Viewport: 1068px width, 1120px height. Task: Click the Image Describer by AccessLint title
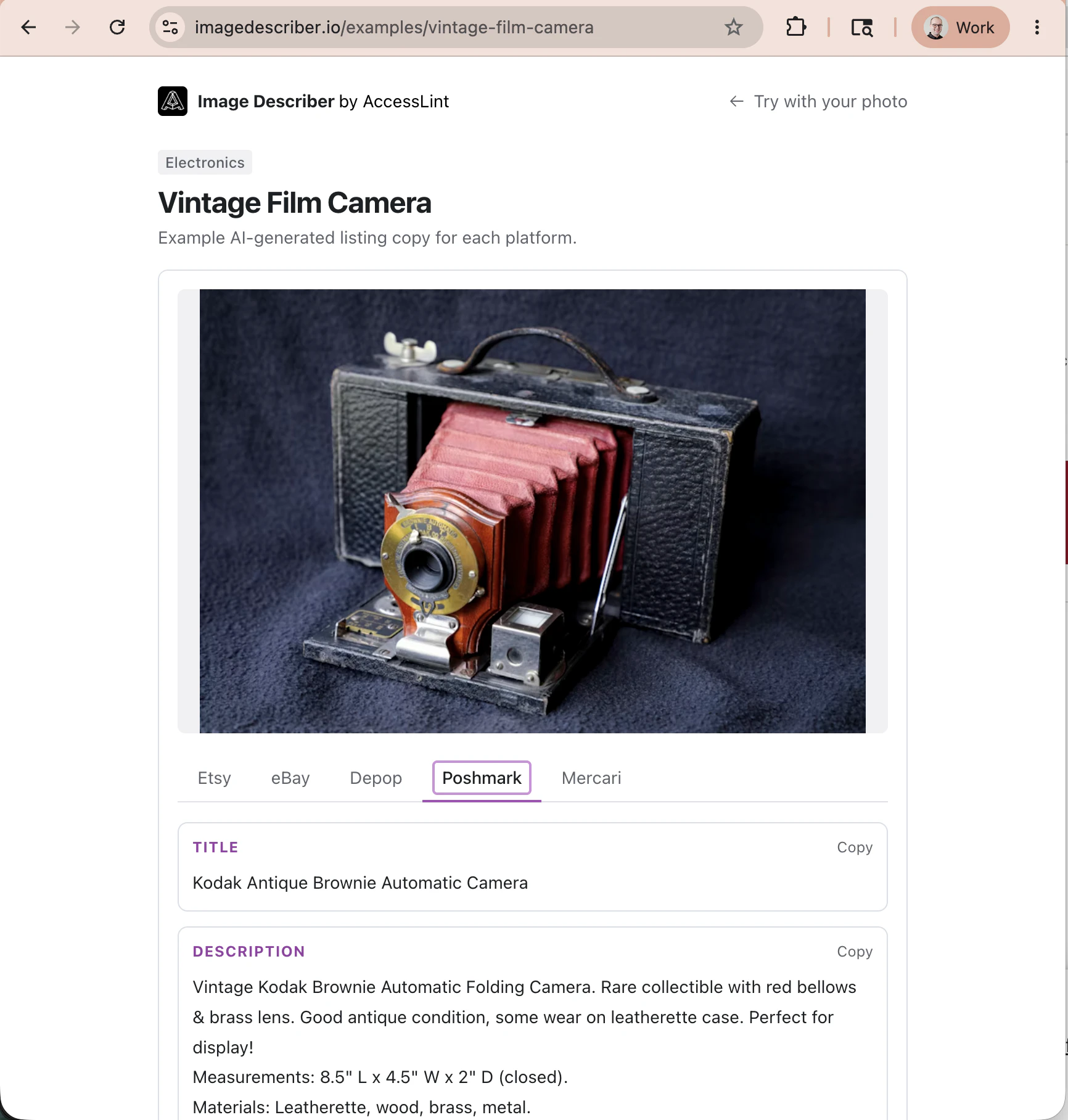pos(323,101)
